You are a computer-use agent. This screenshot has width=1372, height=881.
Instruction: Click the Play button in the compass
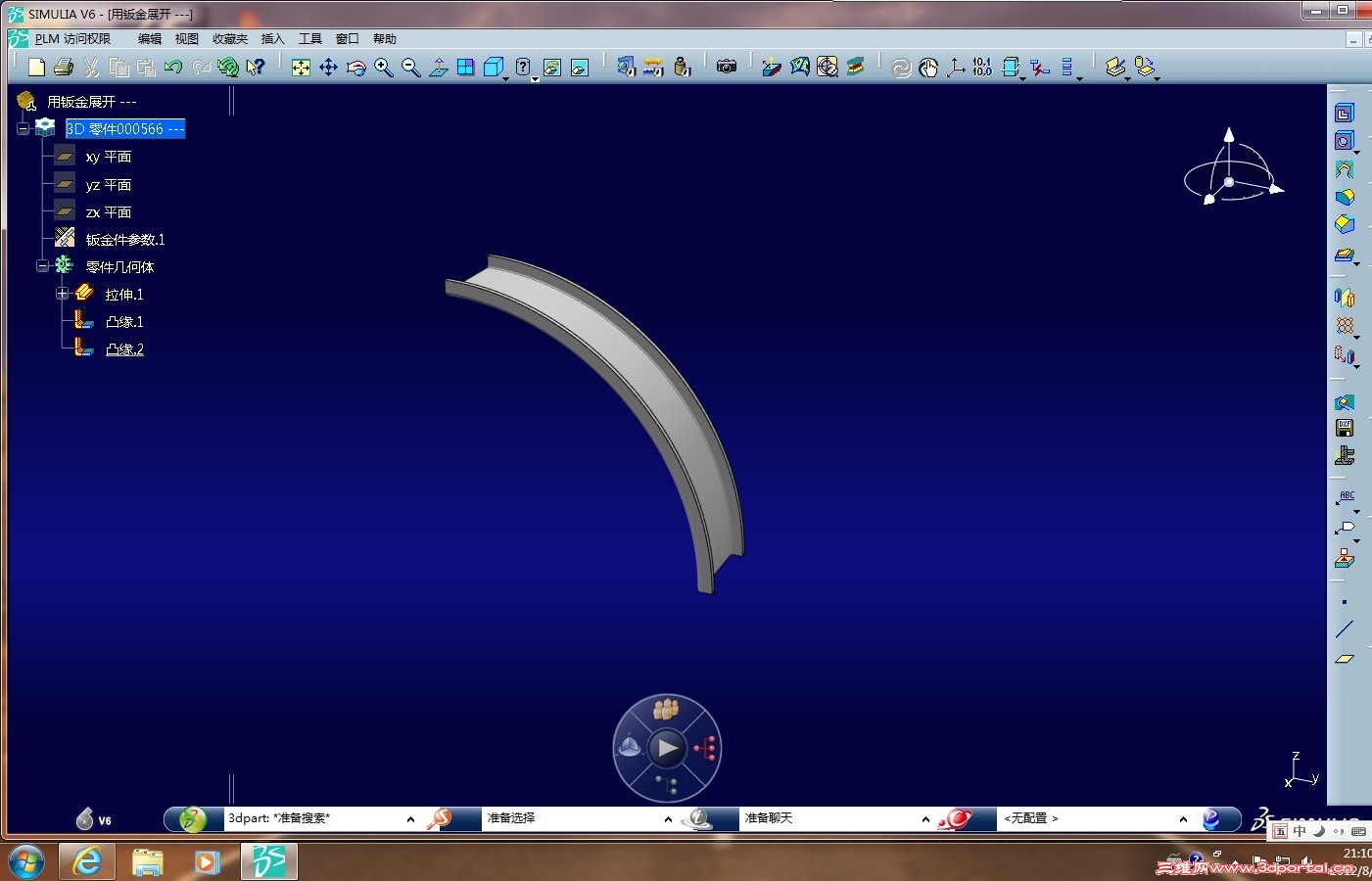[x=667, y=749]
